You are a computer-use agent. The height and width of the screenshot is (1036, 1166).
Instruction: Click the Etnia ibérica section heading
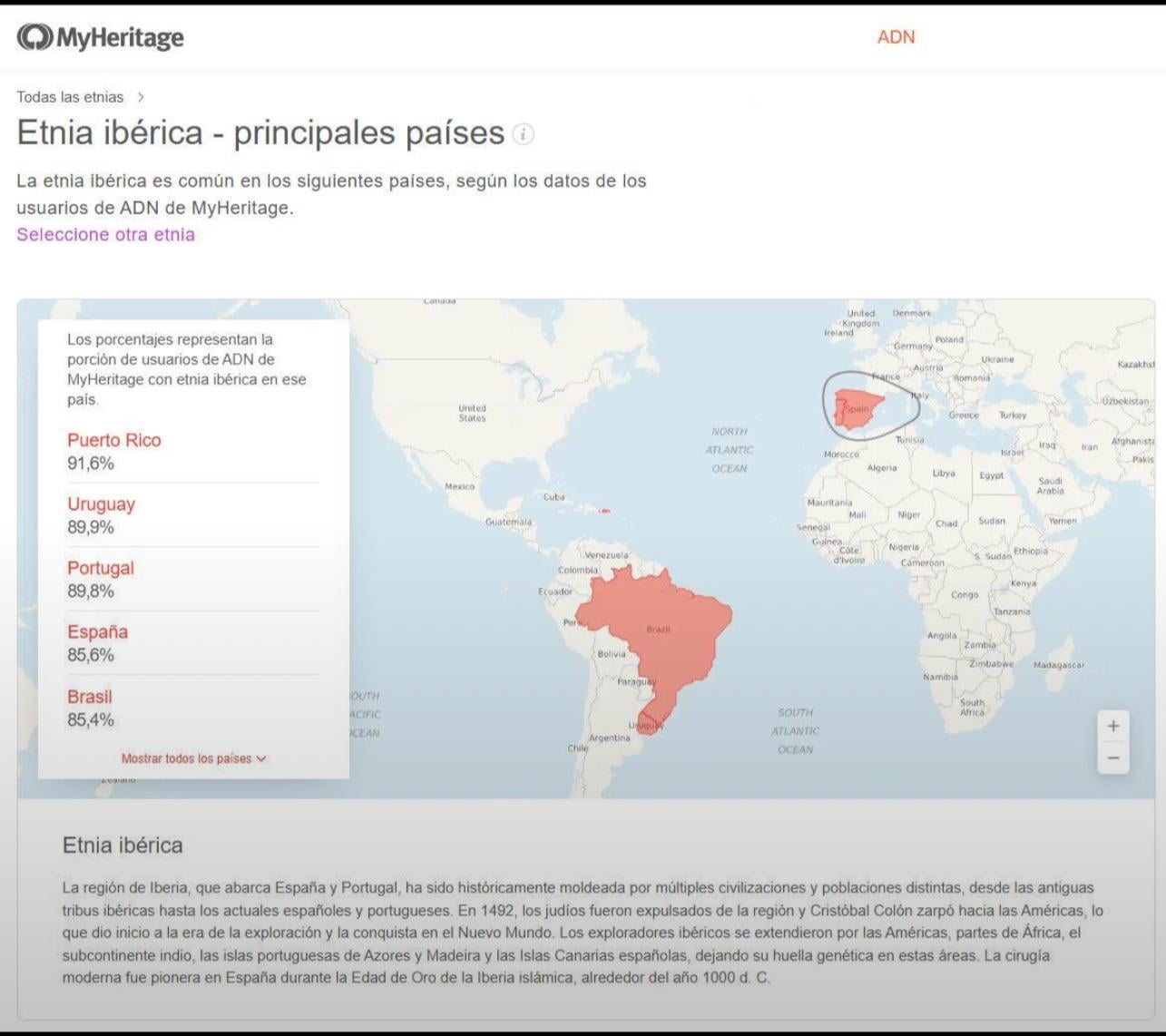pyautogui.click(x=122, y=845)
